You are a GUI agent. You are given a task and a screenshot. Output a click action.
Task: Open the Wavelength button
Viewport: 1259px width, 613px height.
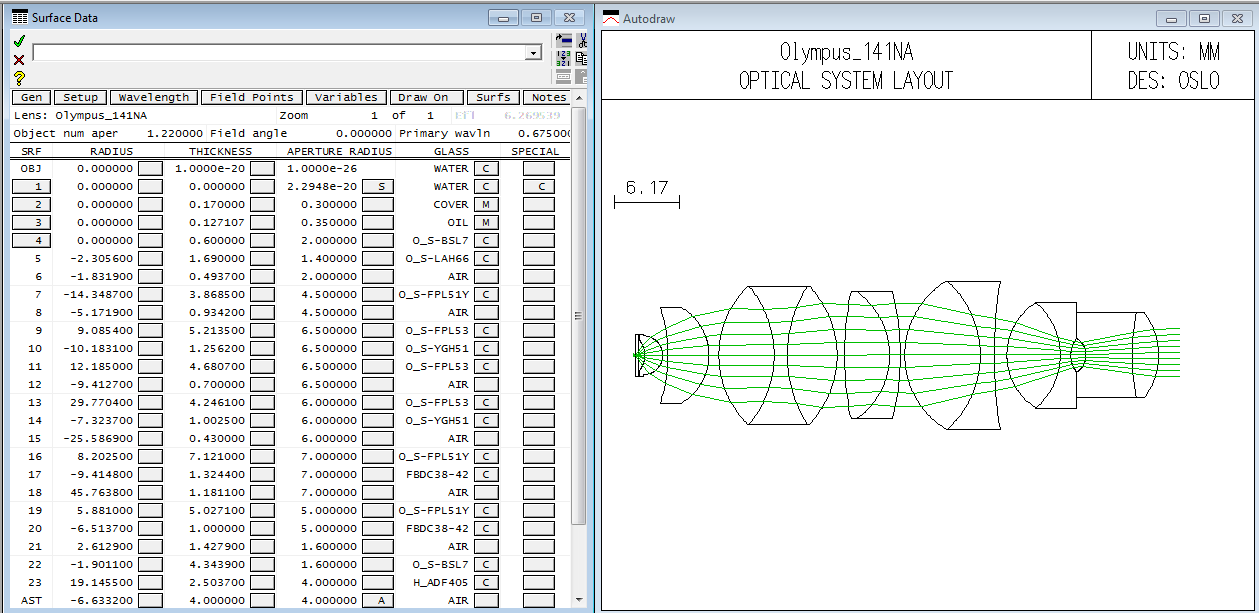pos(154,97)
